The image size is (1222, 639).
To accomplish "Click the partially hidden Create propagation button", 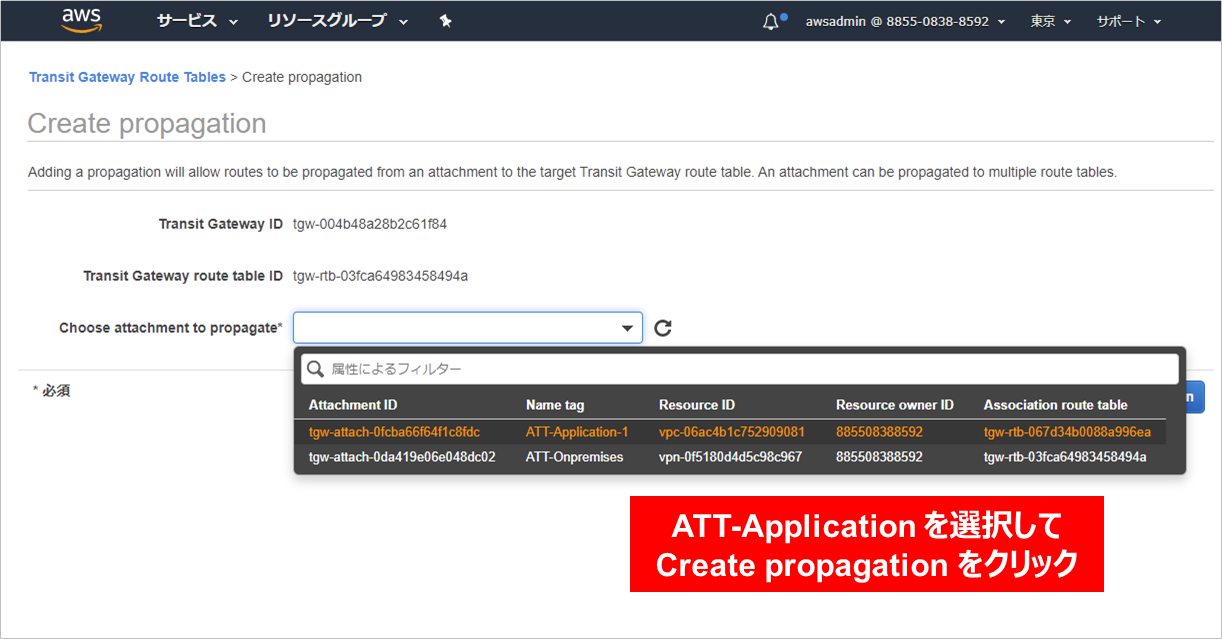I will coord(1195,397).
